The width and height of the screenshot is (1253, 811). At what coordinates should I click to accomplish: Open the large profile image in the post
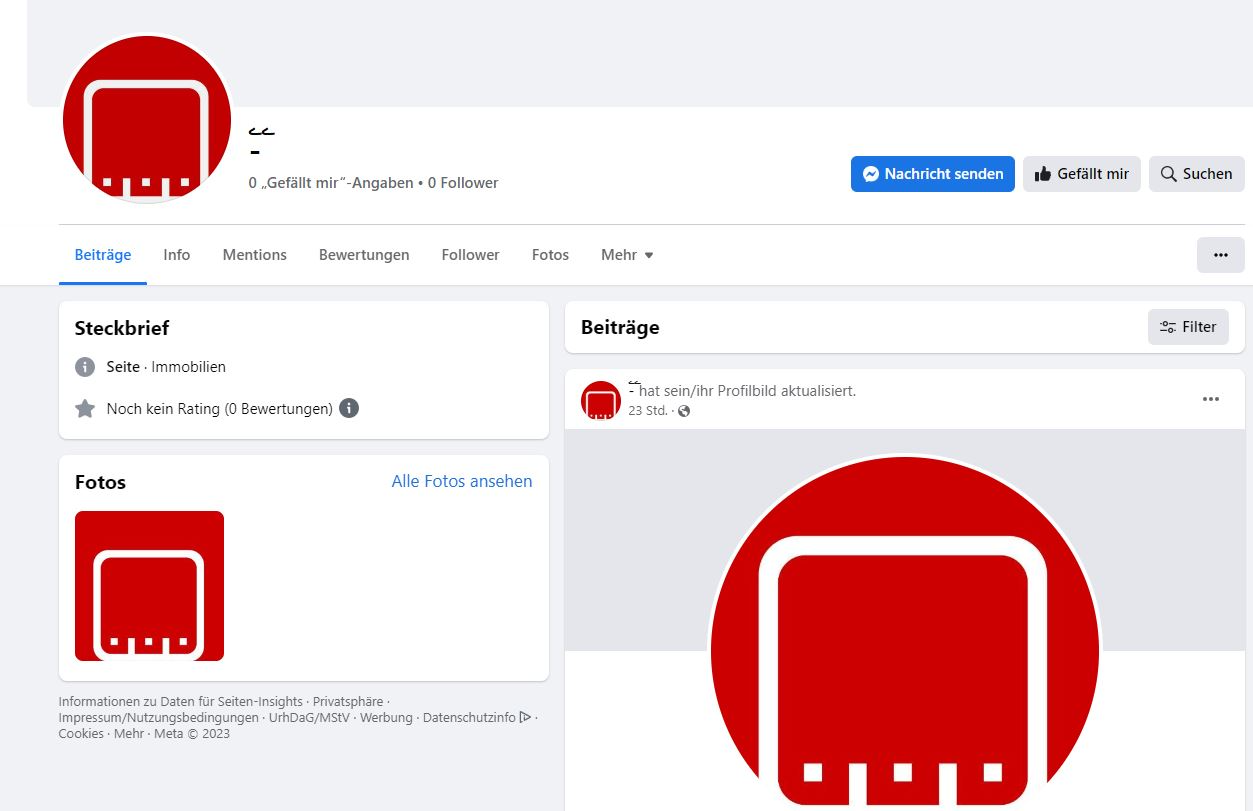pyautogui.click(x=904, y=635)
